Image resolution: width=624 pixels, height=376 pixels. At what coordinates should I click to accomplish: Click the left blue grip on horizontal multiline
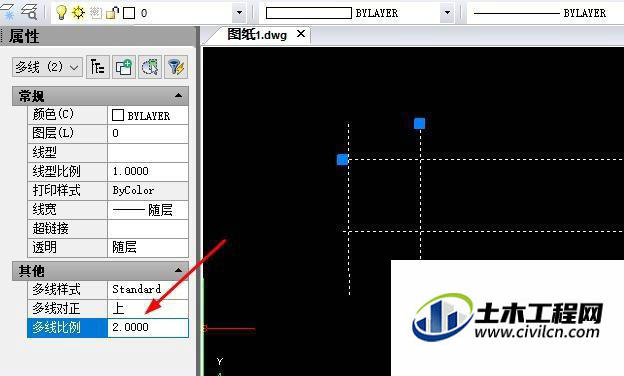(x=342, y=160)
